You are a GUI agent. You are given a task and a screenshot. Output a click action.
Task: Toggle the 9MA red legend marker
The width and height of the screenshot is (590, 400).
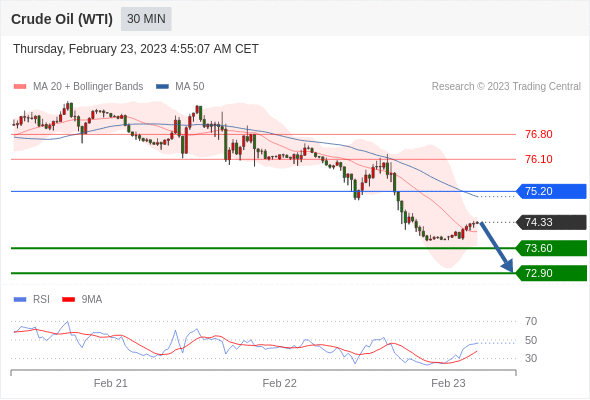[68, 300]
